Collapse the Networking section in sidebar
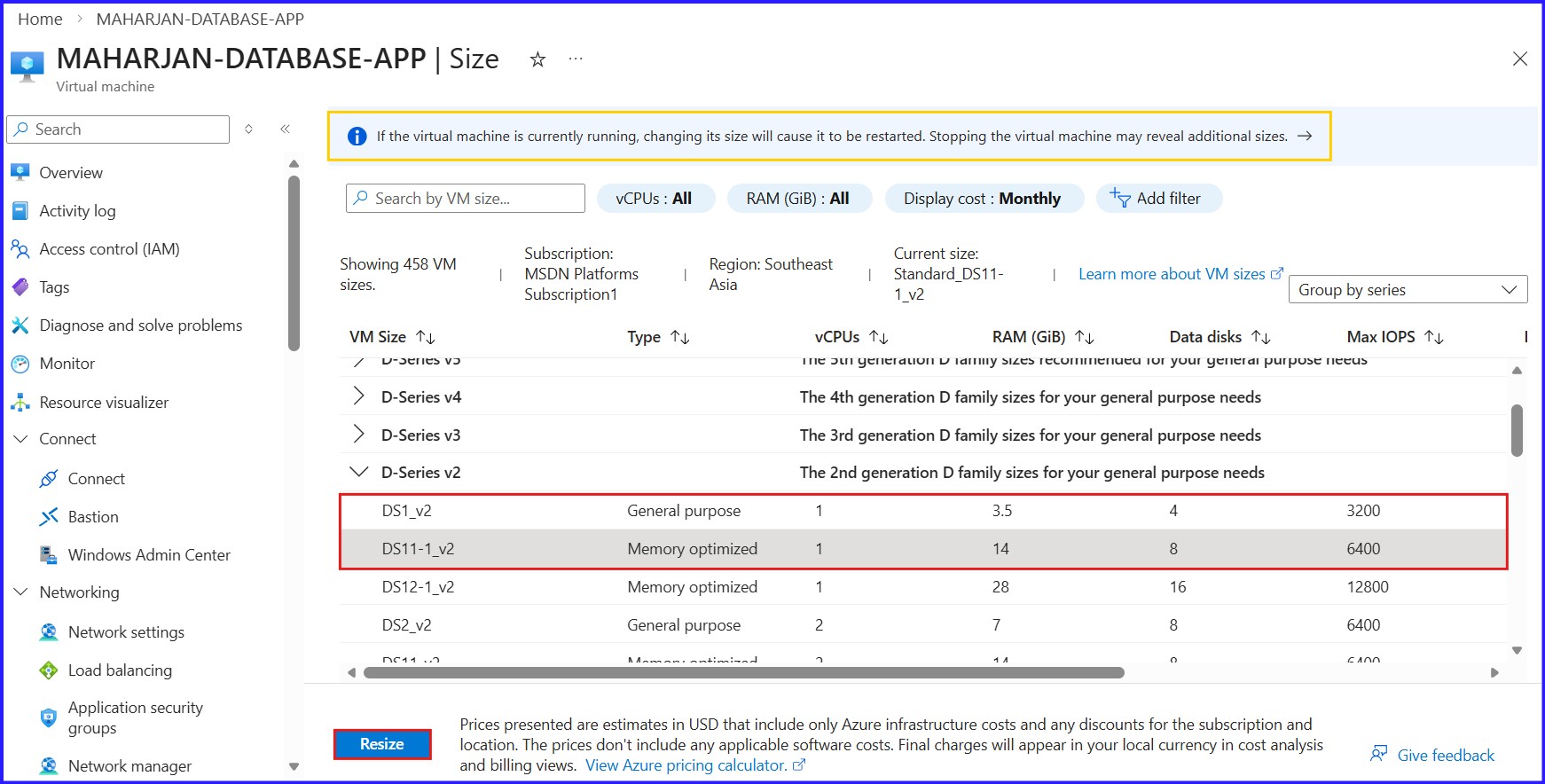This screenshot has width=1545, height=784. coord(21,592)
